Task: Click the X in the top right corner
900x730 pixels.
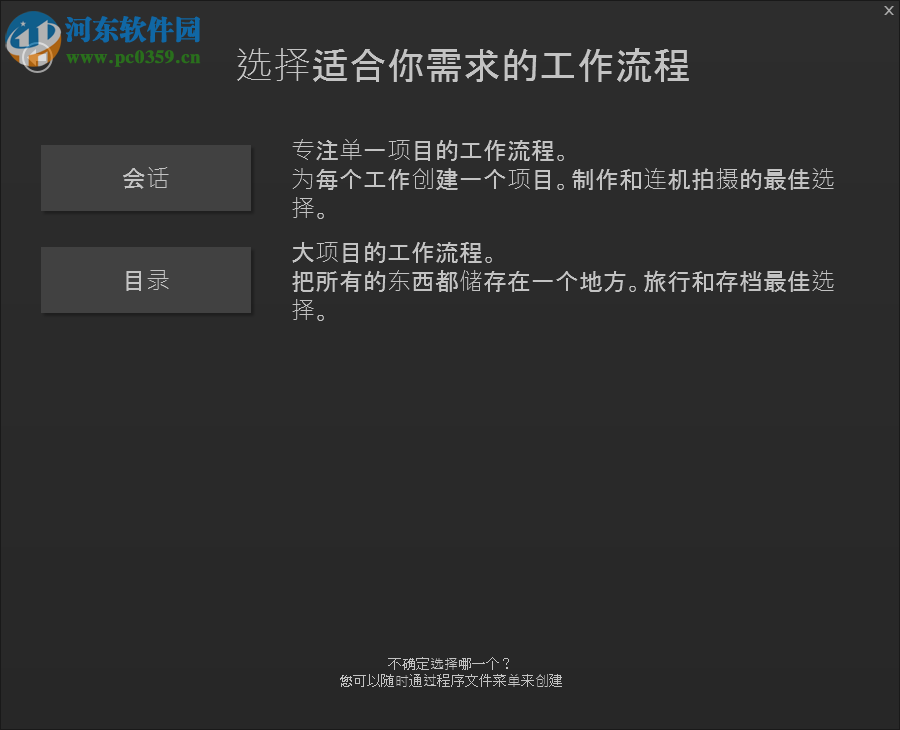Action: [x=889, y=11]
